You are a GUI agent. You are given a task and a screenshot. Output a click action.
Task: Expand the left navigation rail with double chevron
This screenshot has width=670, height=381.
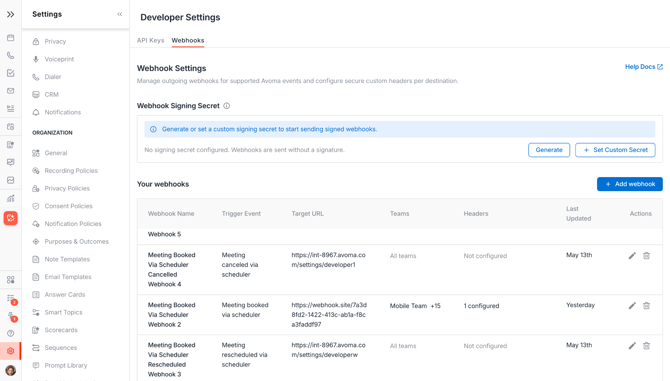[11, 14]
